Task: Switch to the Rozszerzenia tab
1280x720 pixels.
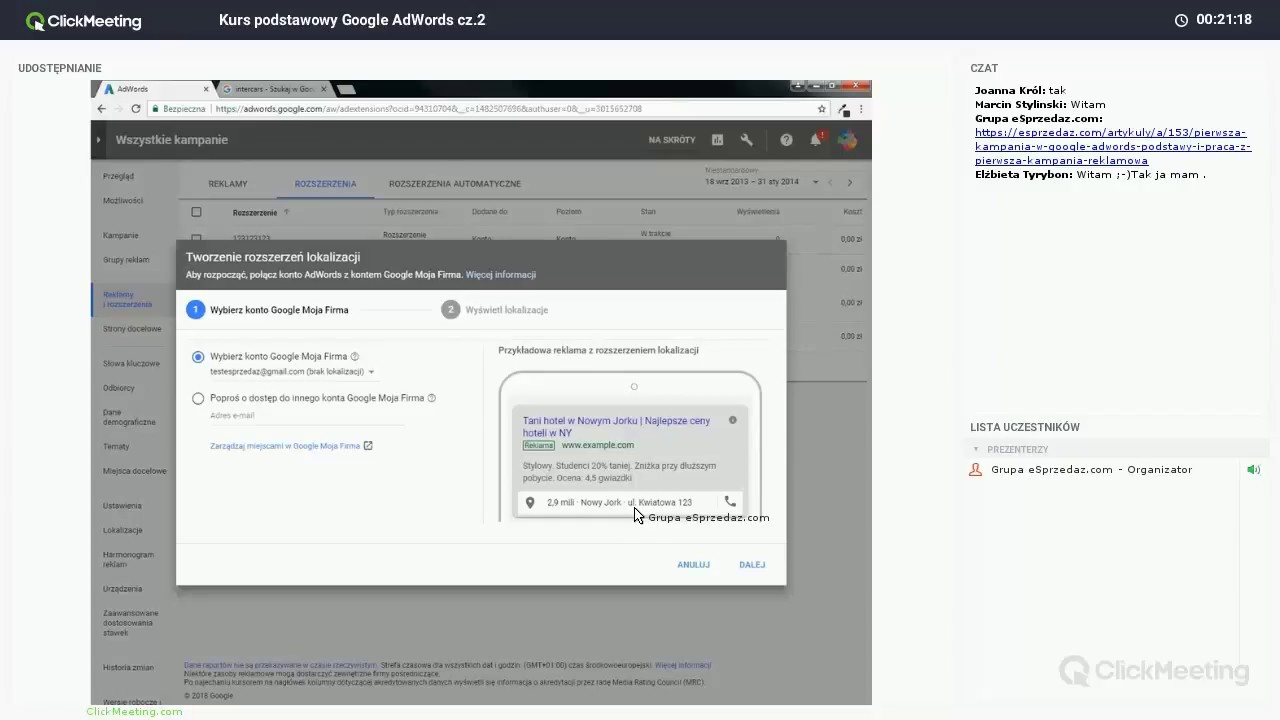Action: pyautogui.click(x=325, y=184)
